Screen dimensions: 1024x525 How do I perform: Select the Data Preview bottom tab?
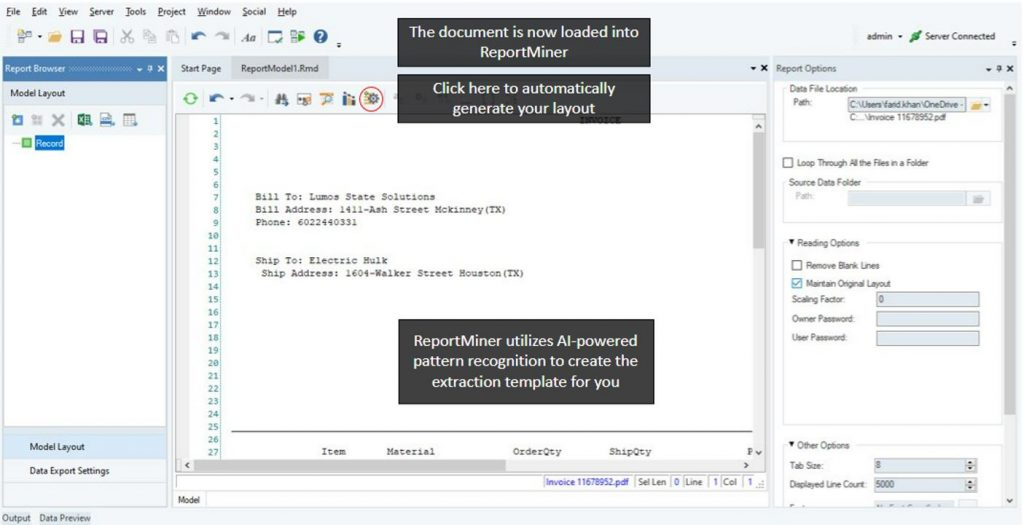click(x=65, y=518)
